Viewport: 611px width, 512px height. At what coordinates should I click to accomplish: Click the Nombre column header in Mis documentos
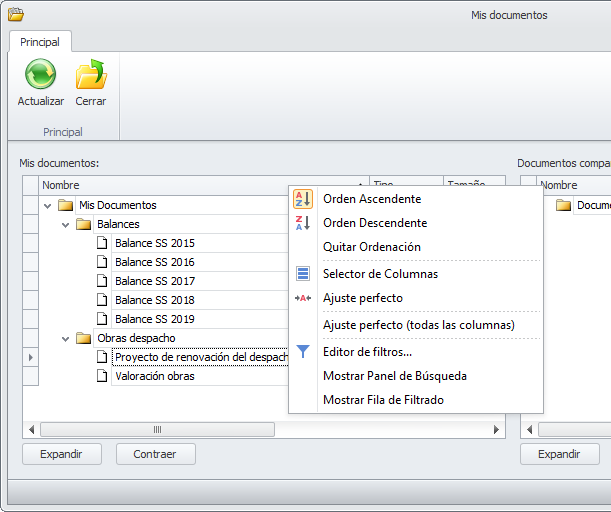(204, 185)
